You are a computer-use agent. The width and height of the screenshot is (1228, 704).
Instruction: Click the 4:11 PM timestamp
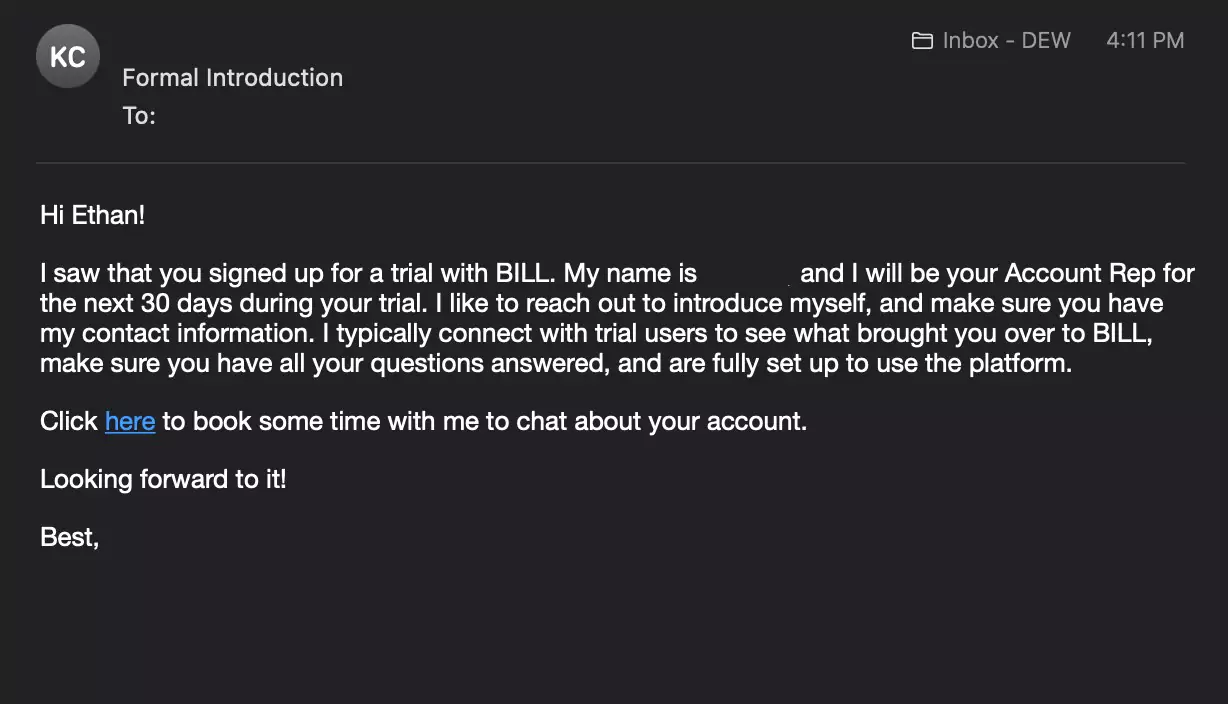1145,41
